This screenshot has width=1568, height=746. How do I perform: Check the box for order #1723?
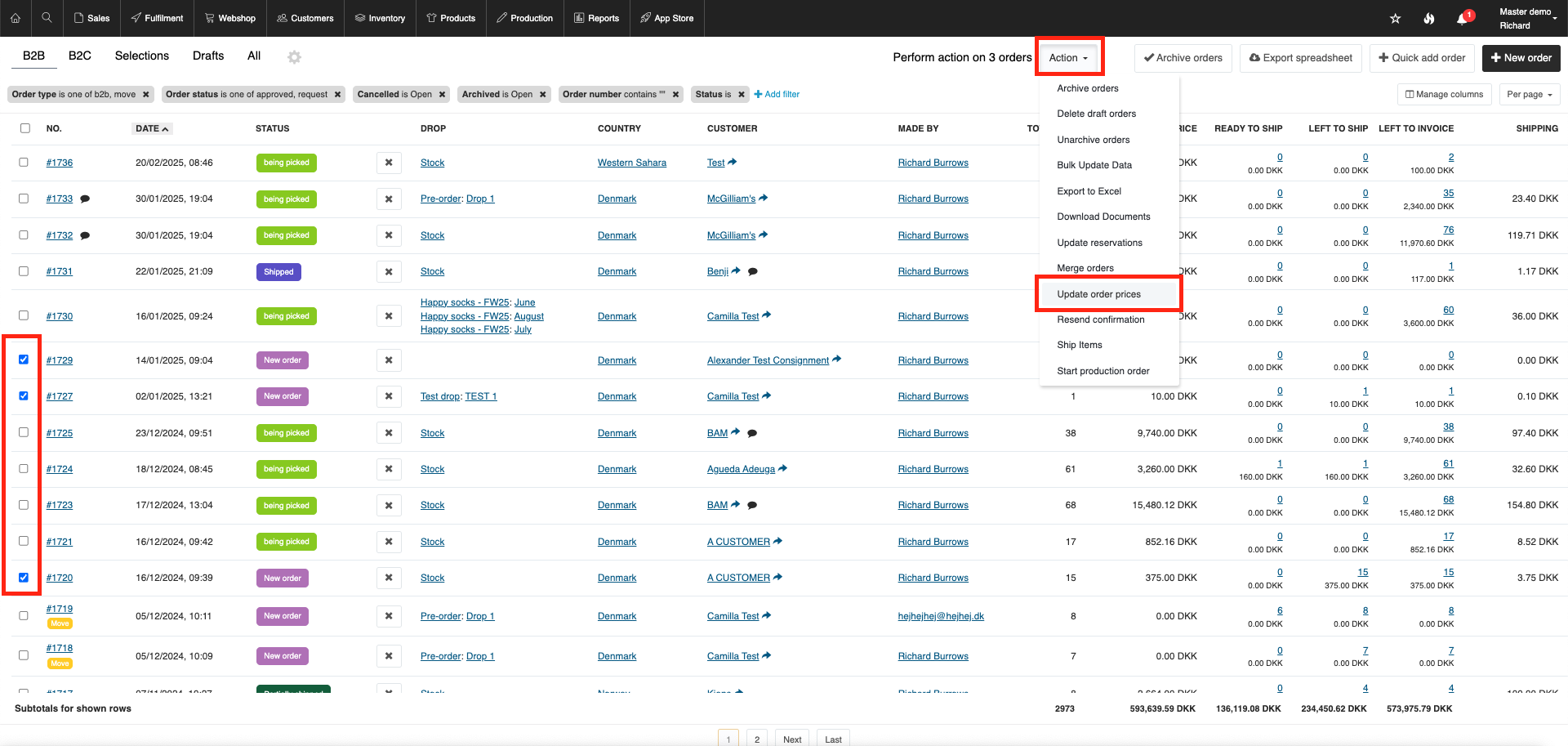(x=24, y=505)
